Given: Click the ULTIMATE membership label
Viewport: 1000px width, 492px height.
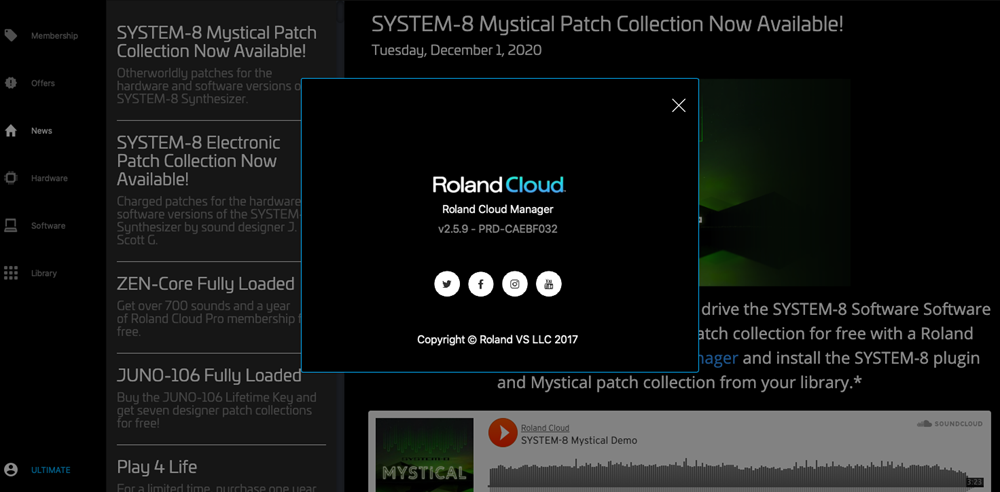Looking at the screenshot, I should 51,470.
